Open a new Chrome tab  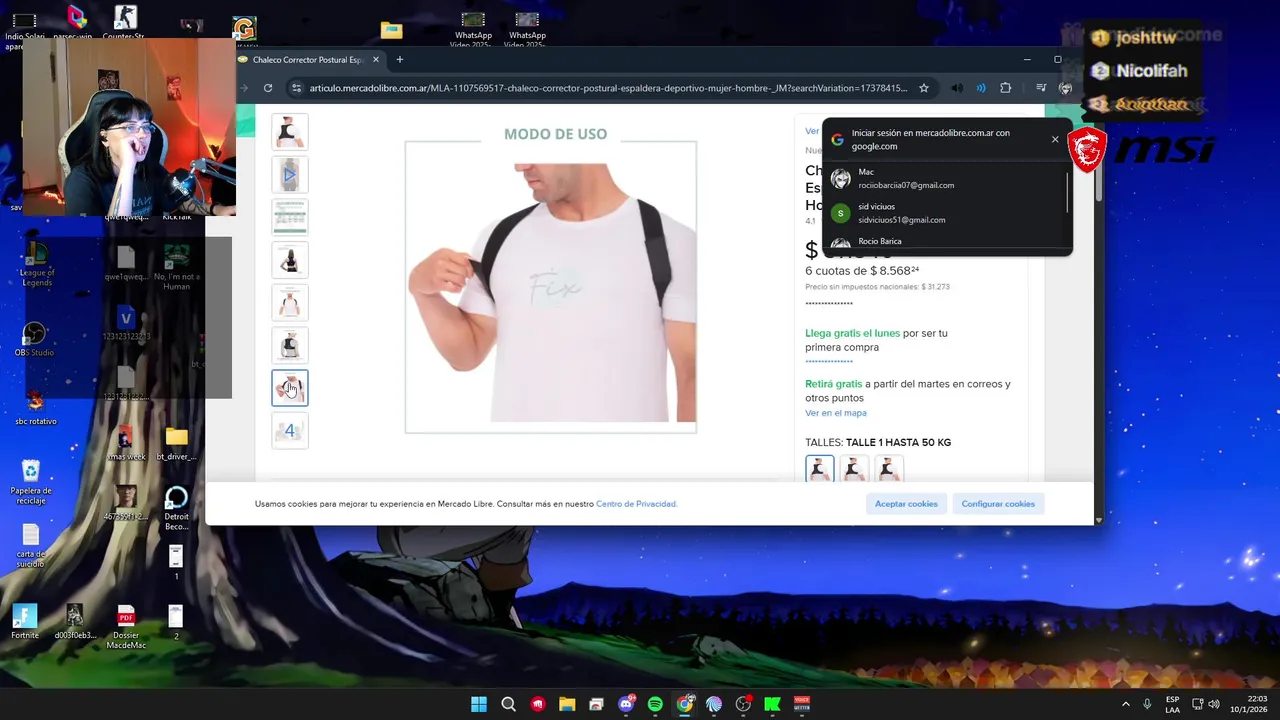tap(399, 60)
